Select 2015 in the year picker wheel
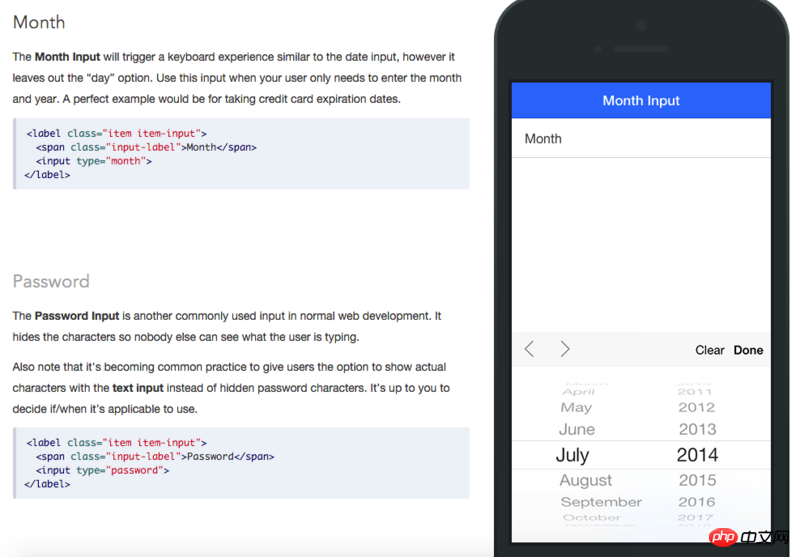 point(697,480)
